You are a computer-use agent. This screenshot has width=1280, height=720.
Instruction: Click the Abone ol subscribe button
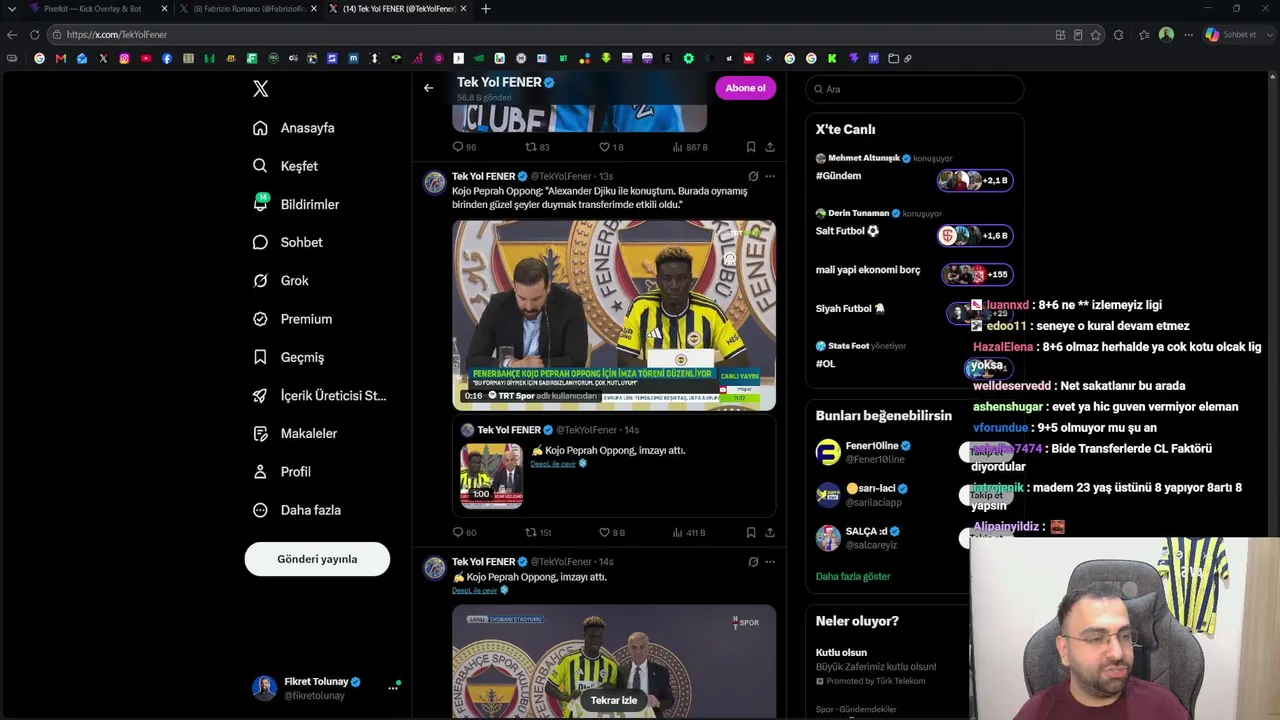pos(745,88)
